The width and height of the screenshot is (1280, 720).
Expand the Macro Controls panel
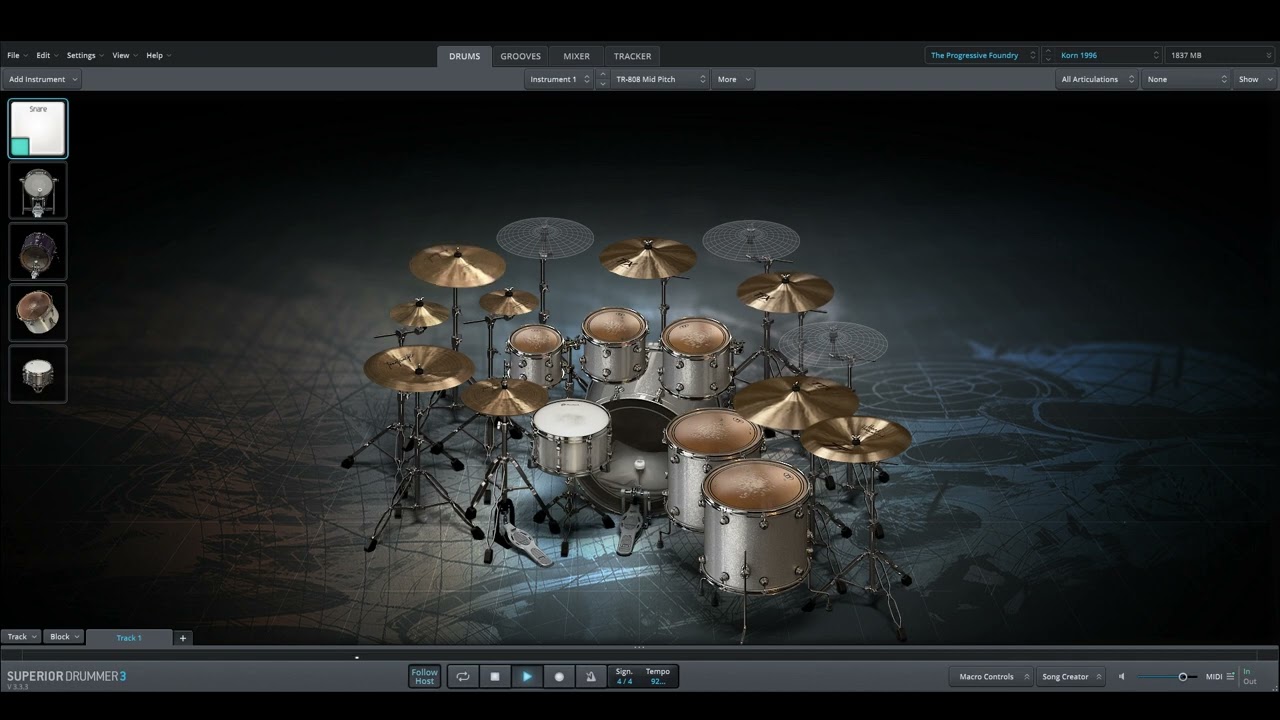click(x=992, y=677)
